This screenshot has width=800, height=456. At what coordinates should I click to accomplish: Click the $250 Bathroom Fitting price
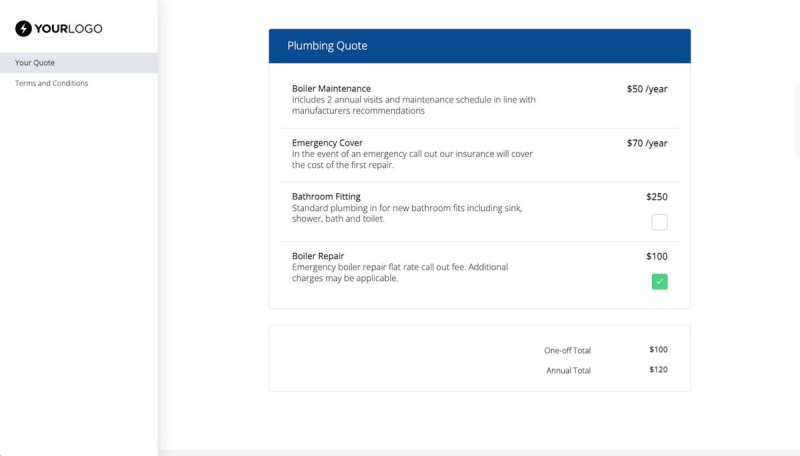[656, 197]
